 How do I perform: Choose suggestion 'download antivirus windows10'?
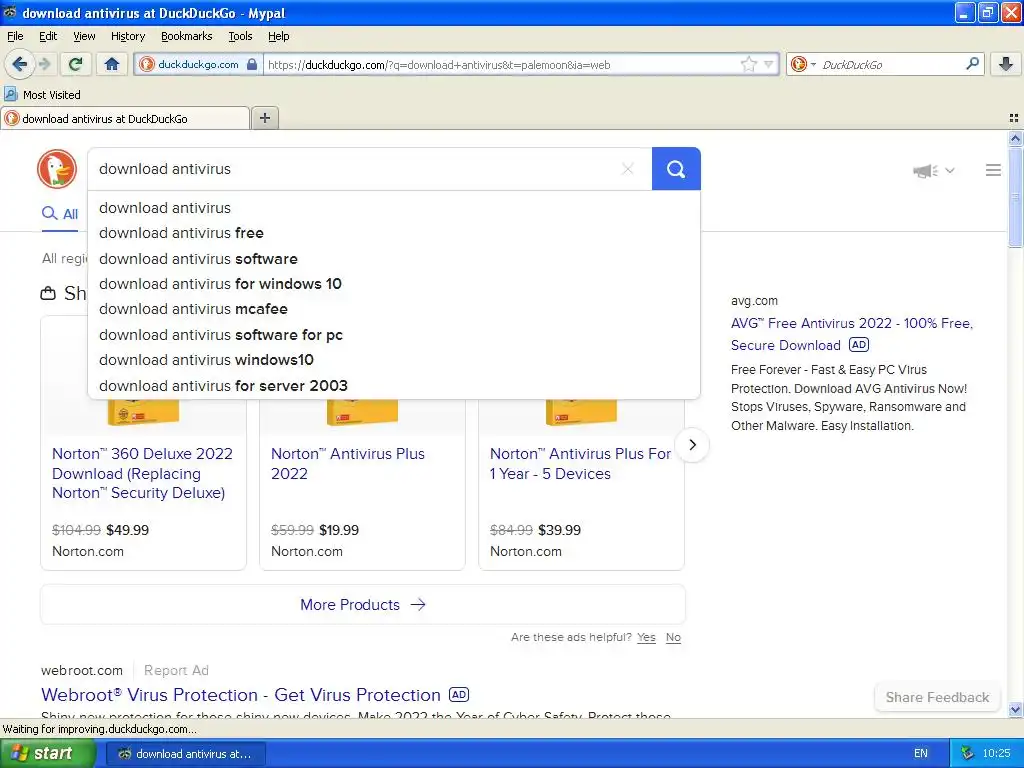coord(393,360)
